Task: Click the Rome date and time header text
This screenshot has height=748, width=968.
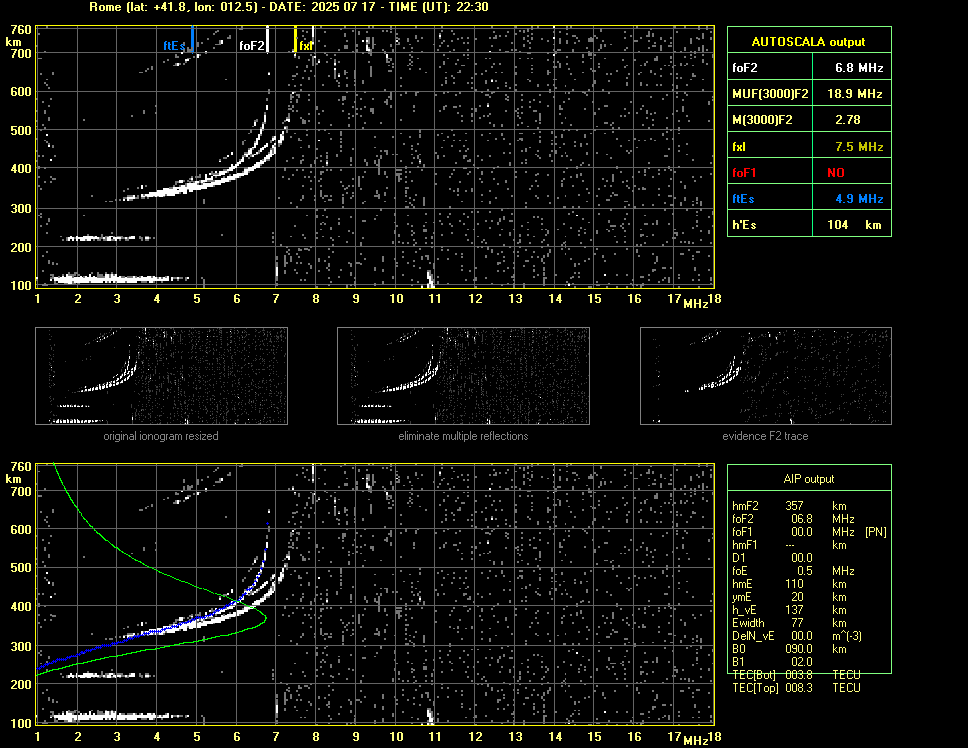Action: [288, 7]
